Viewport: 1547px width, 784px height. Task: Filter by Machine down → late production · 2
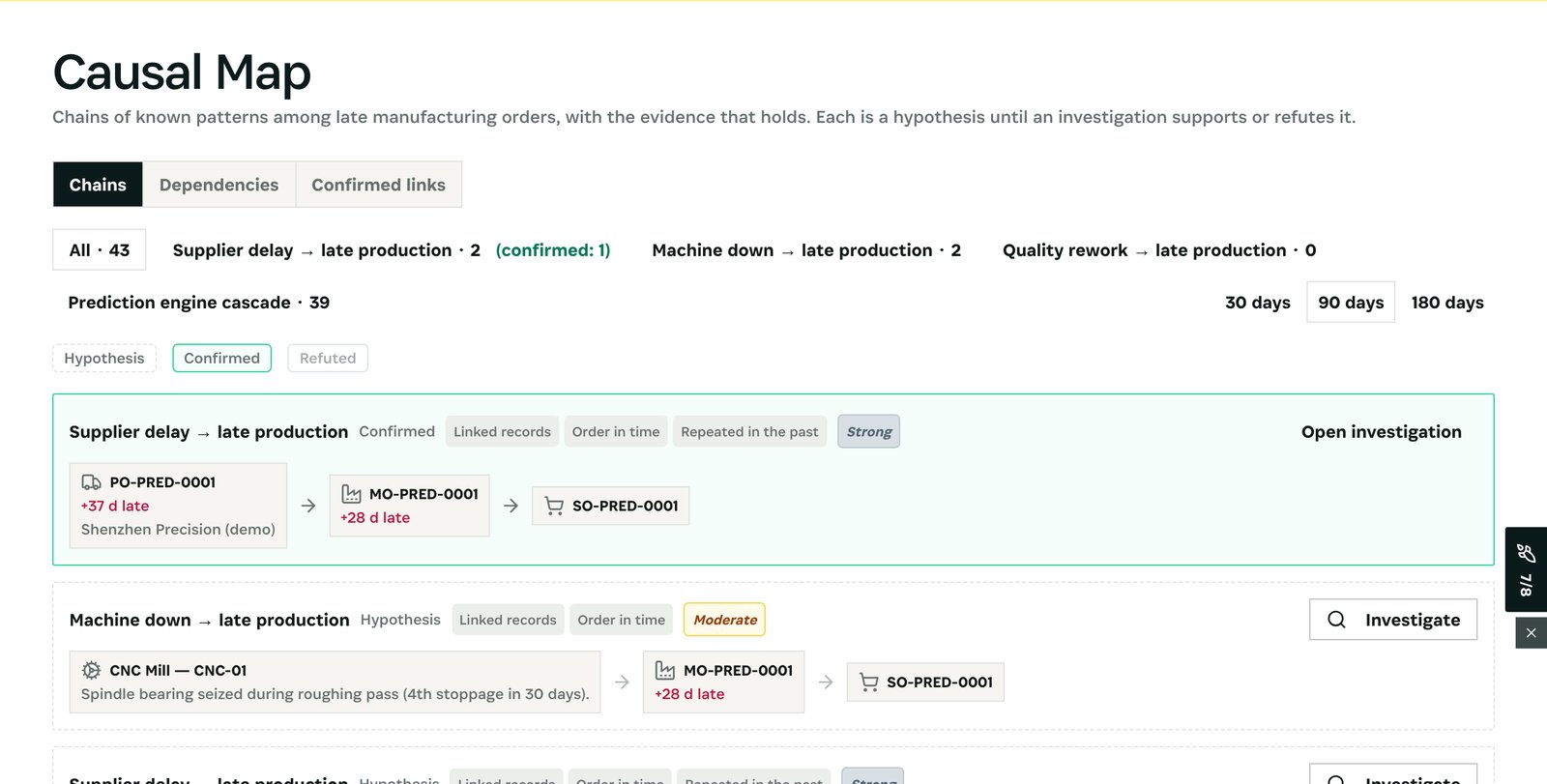[806, 250]
